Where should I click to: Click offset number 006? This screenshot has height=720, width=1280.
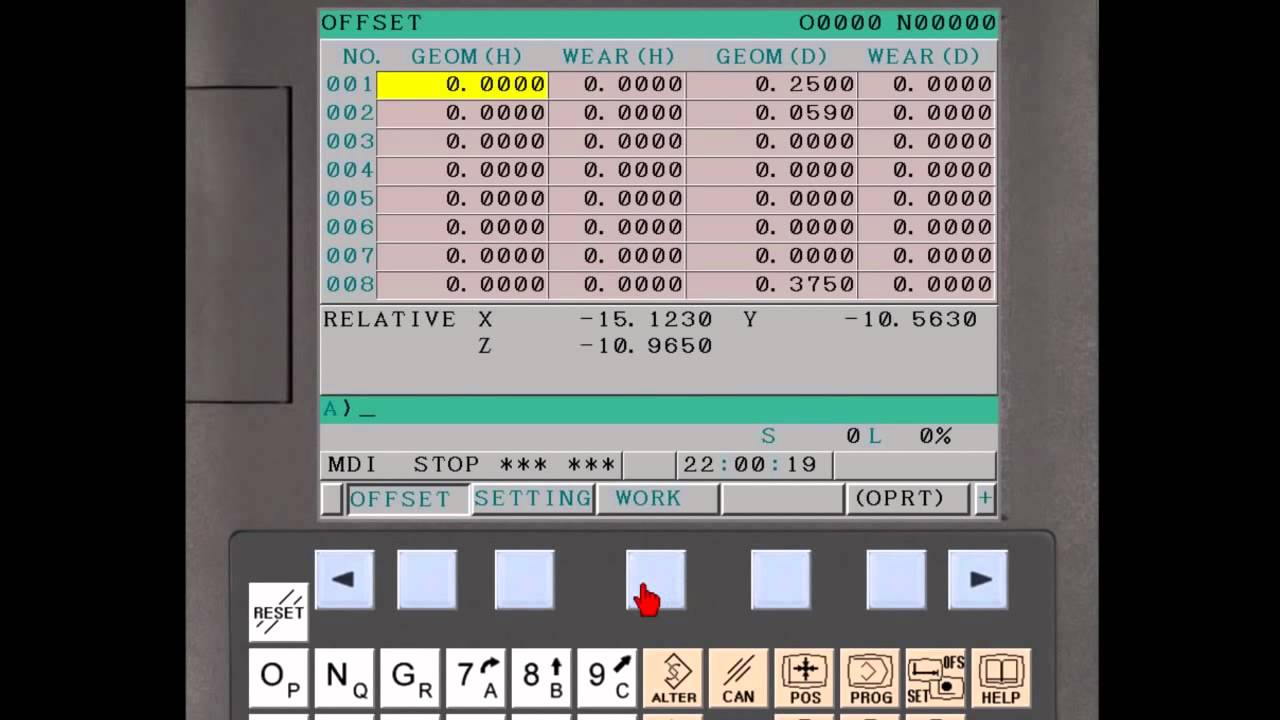[350, 227]
